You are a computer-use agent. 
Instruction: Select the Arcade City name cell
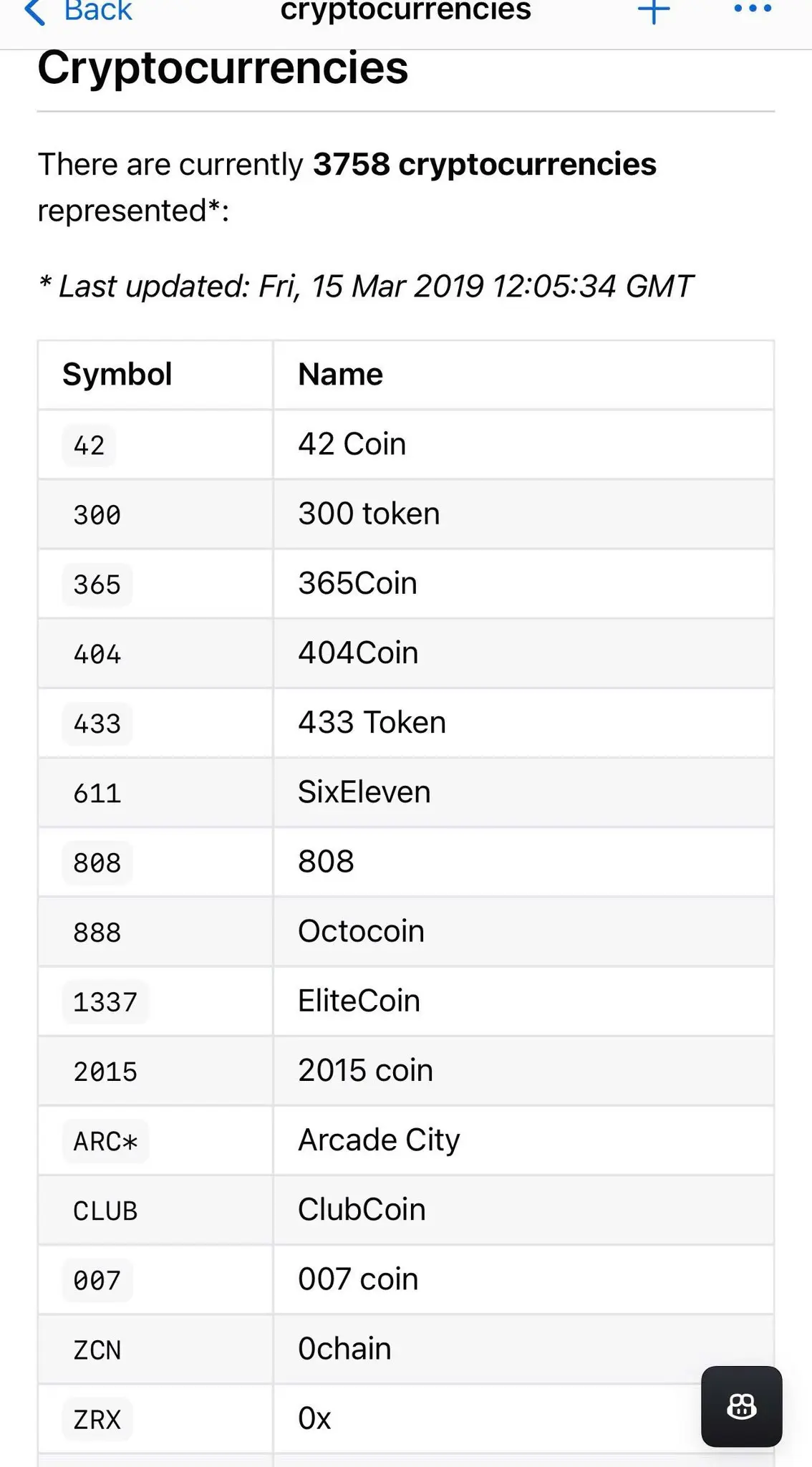379,1140
